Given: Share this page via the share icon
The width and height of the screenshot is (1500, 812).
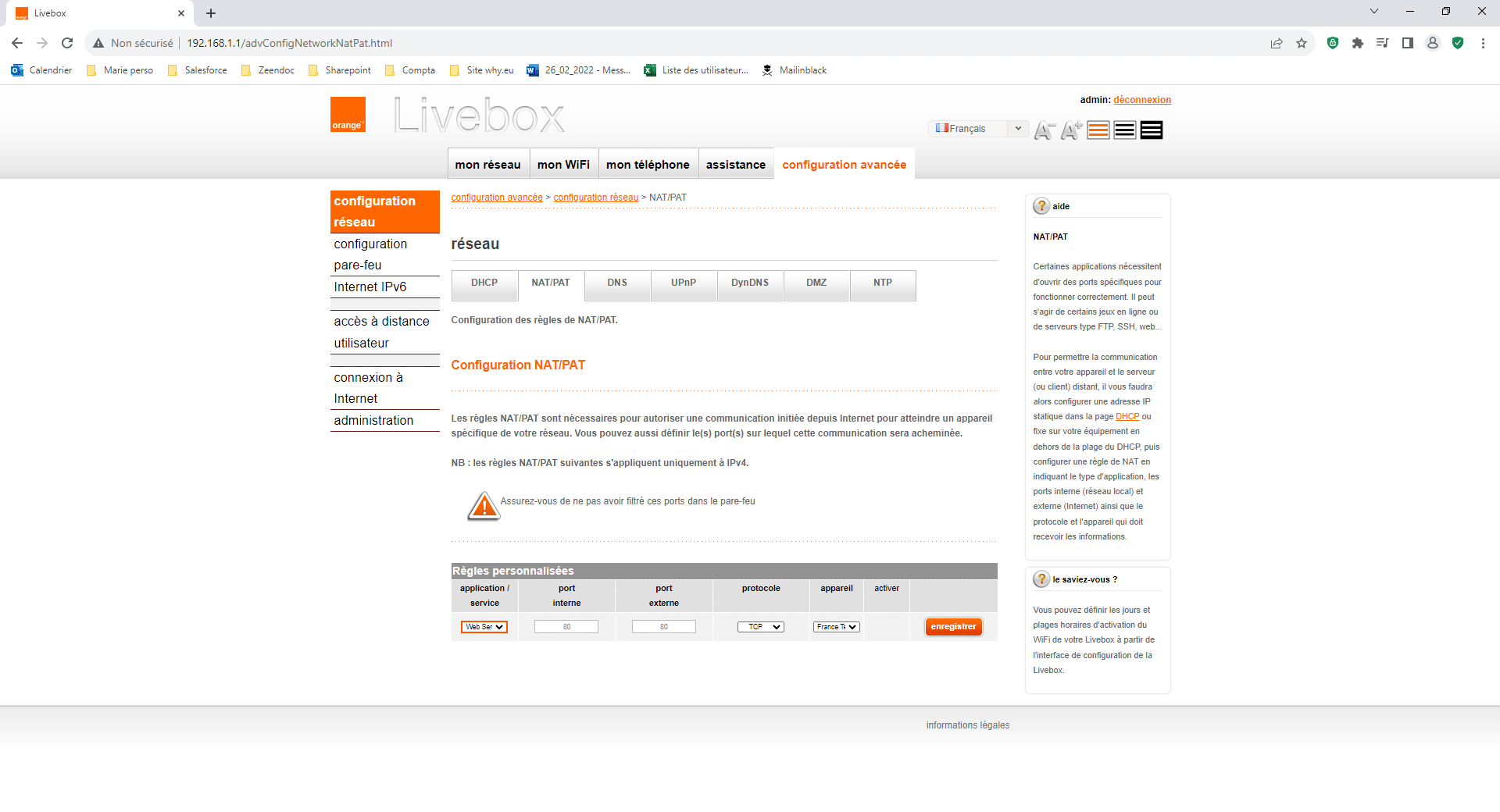Looking at the screenshot, I should coord(1277,43).
